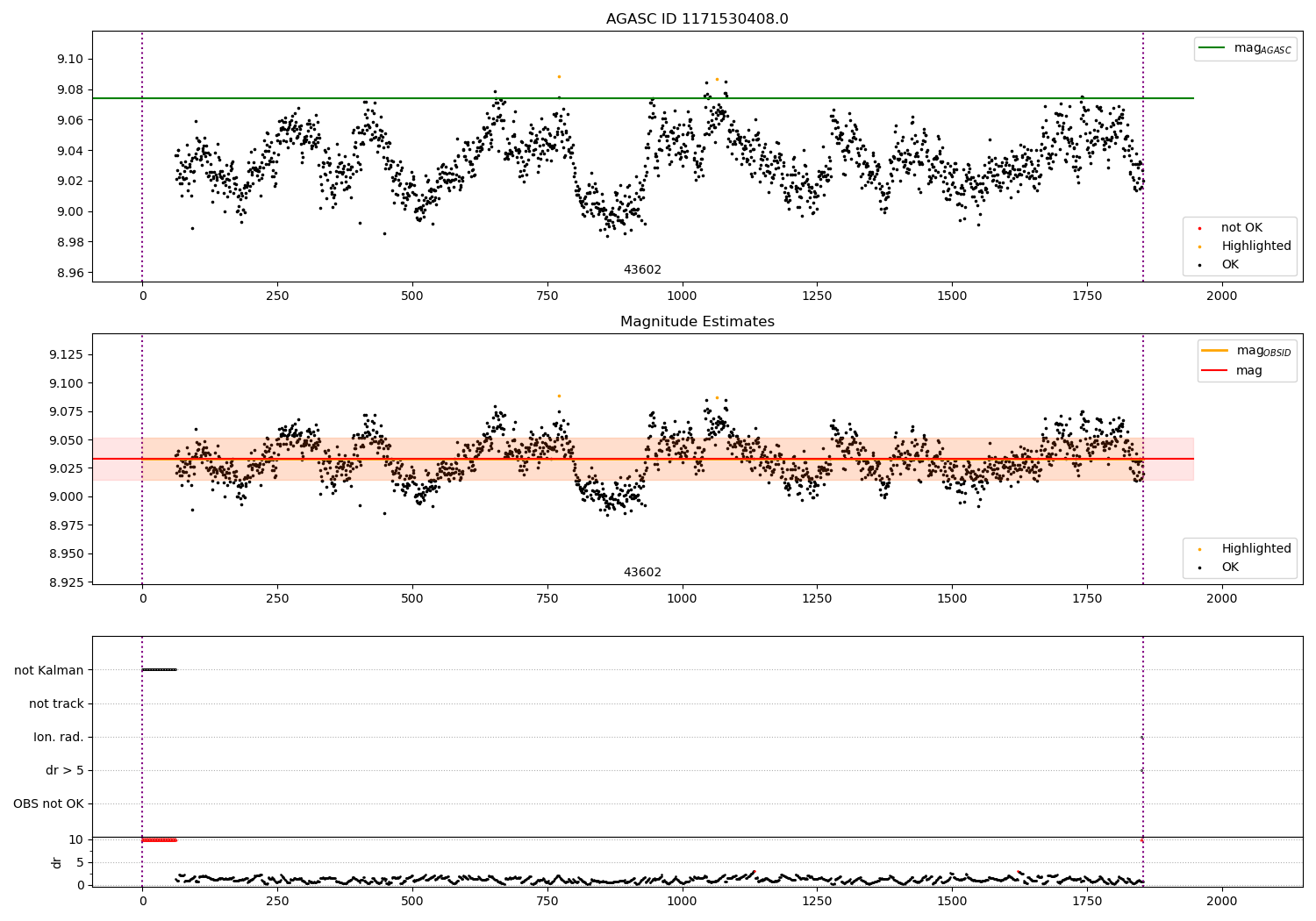Image resolution: width=1316 pixels, height=921 pixels.
Task: Click the '9.00' y-axis tick label
Action: 71,211
